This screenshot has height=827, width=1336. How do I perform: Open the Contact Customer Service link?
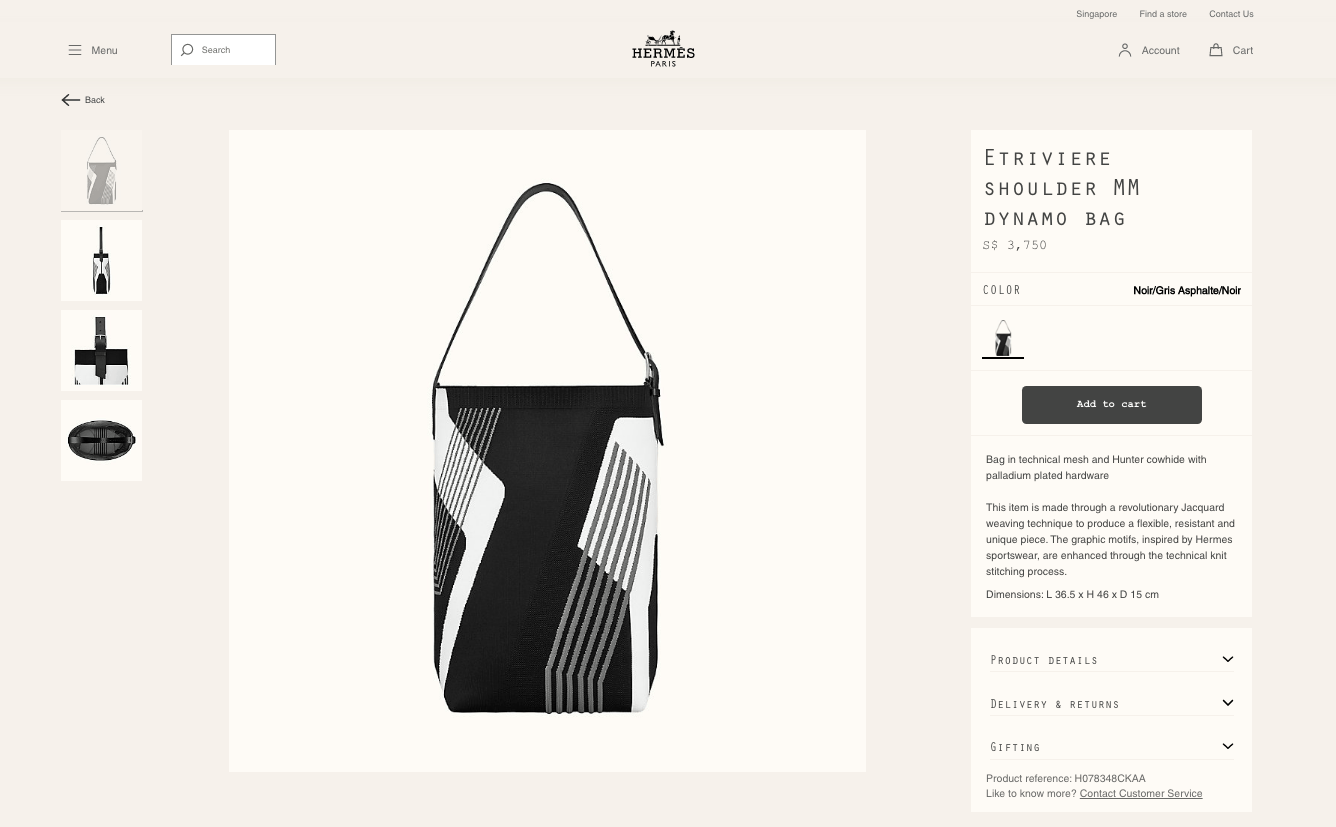(x=1141, y=794)
